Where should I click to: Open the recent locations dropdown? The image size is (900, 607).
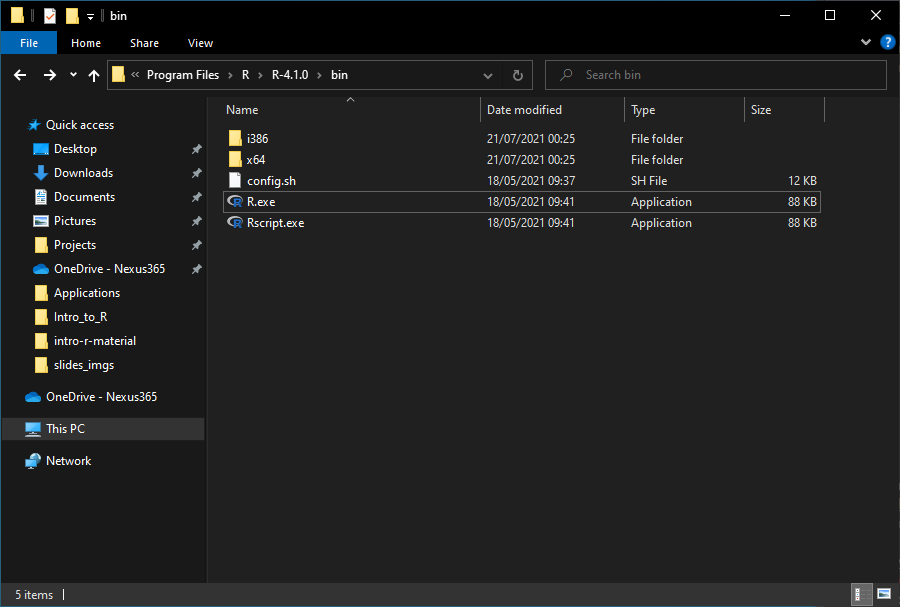point(73,75)
